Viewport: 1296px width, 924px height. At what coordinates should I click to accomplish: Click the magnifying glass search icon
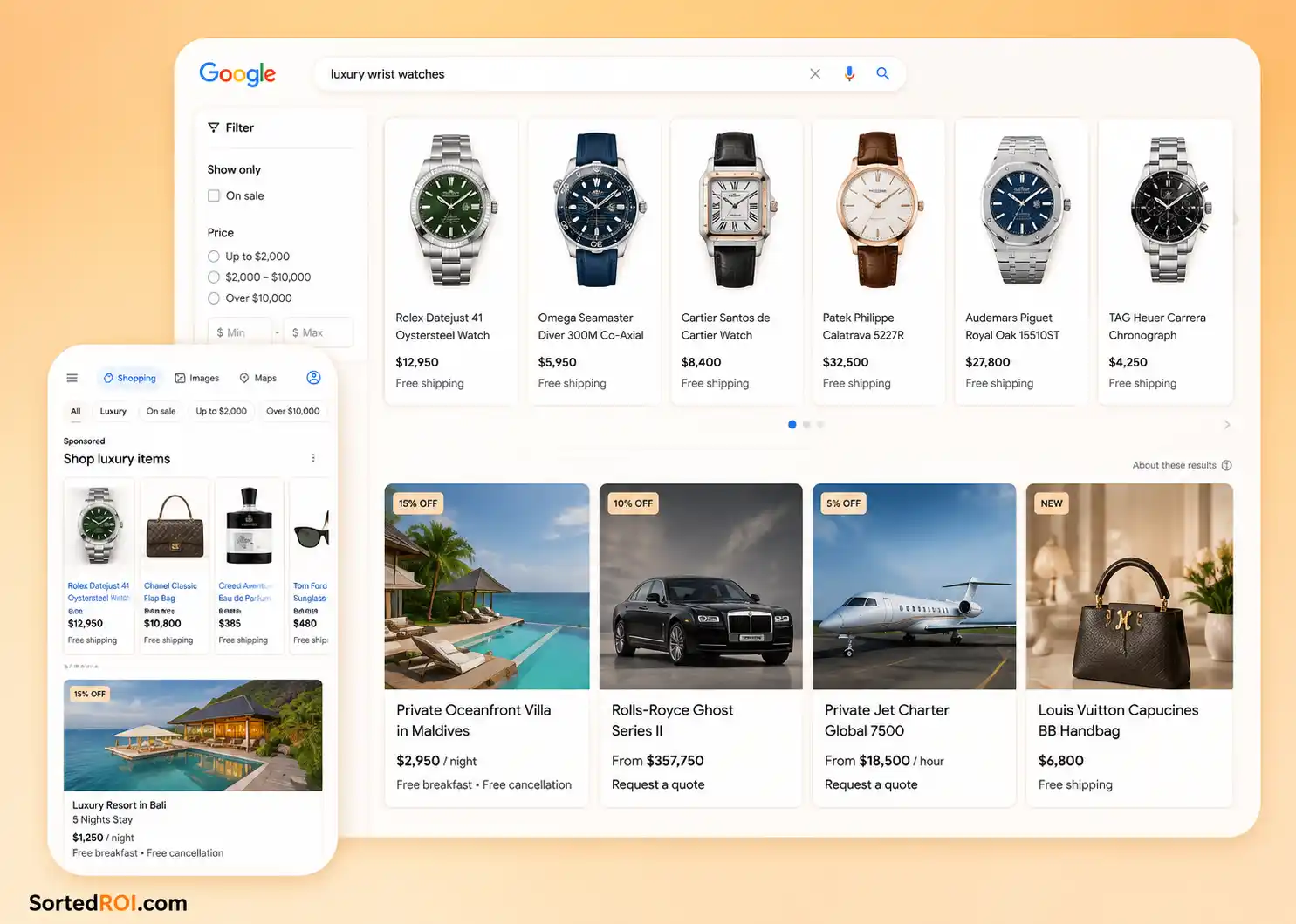[x=883, y=74]
